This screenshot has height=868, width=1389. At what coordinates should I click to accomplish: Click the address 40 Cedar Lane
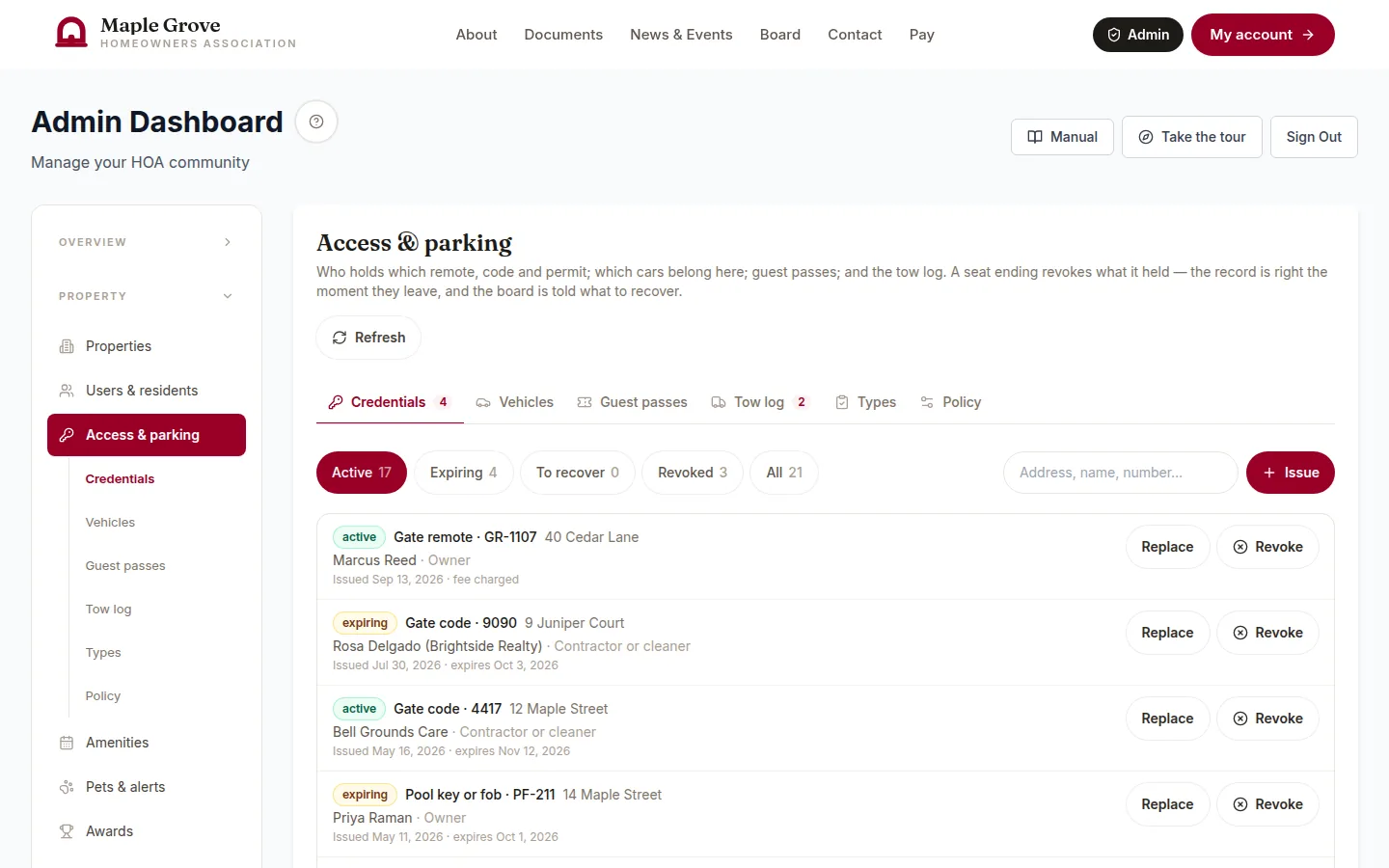tap(591, 537)
